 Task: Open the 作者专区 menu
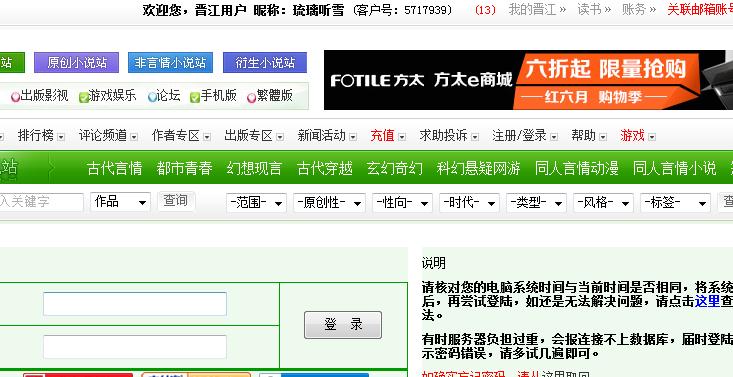click(x=181, y=136)
